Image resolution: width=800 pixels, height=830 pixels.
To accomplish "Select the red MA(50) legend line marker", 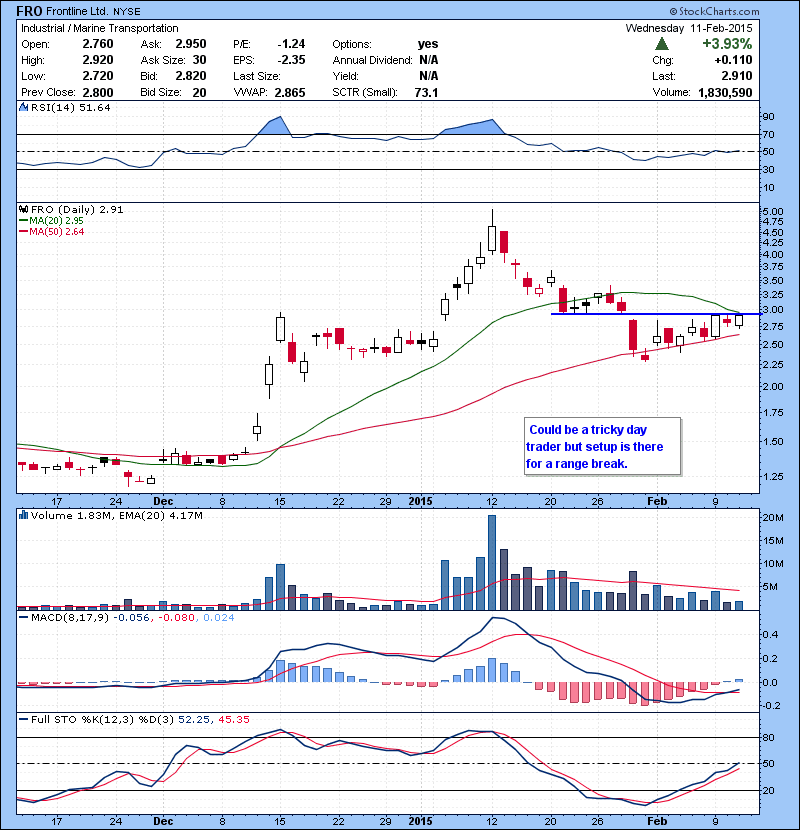I will [x=23, y=232].
